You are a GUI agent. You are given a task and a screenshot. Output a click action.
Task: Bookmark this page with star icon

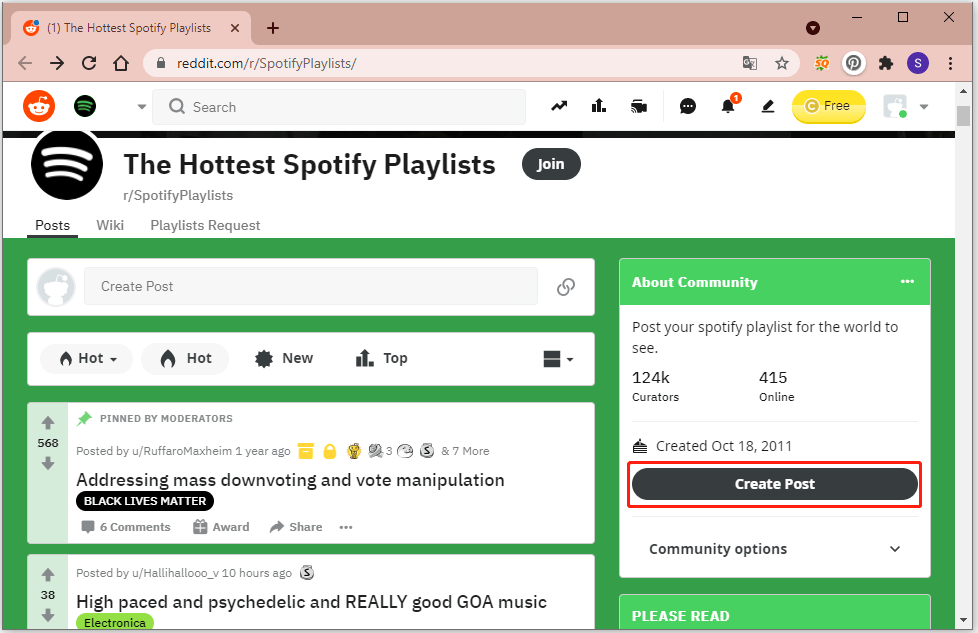tap(782, 63)
